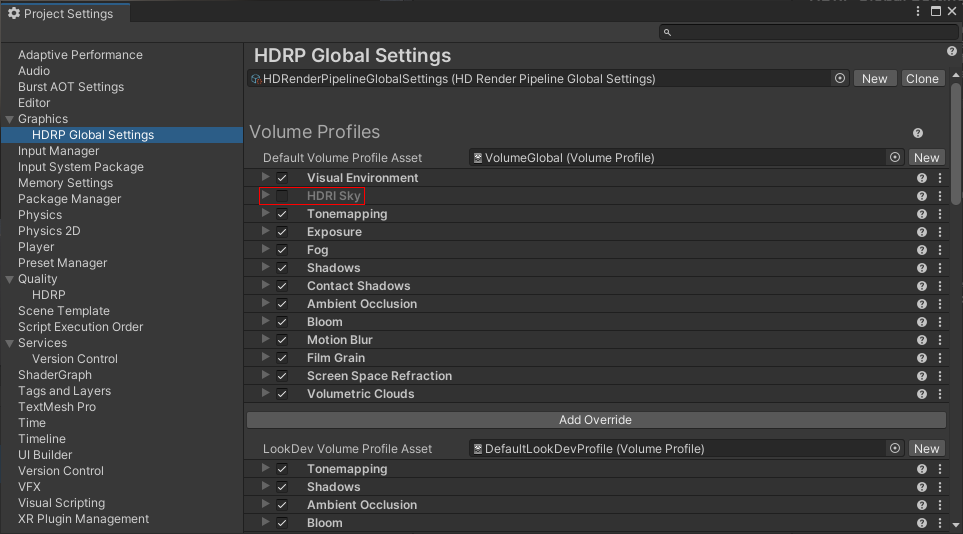Collapse the Services category in sidebar

10,343
